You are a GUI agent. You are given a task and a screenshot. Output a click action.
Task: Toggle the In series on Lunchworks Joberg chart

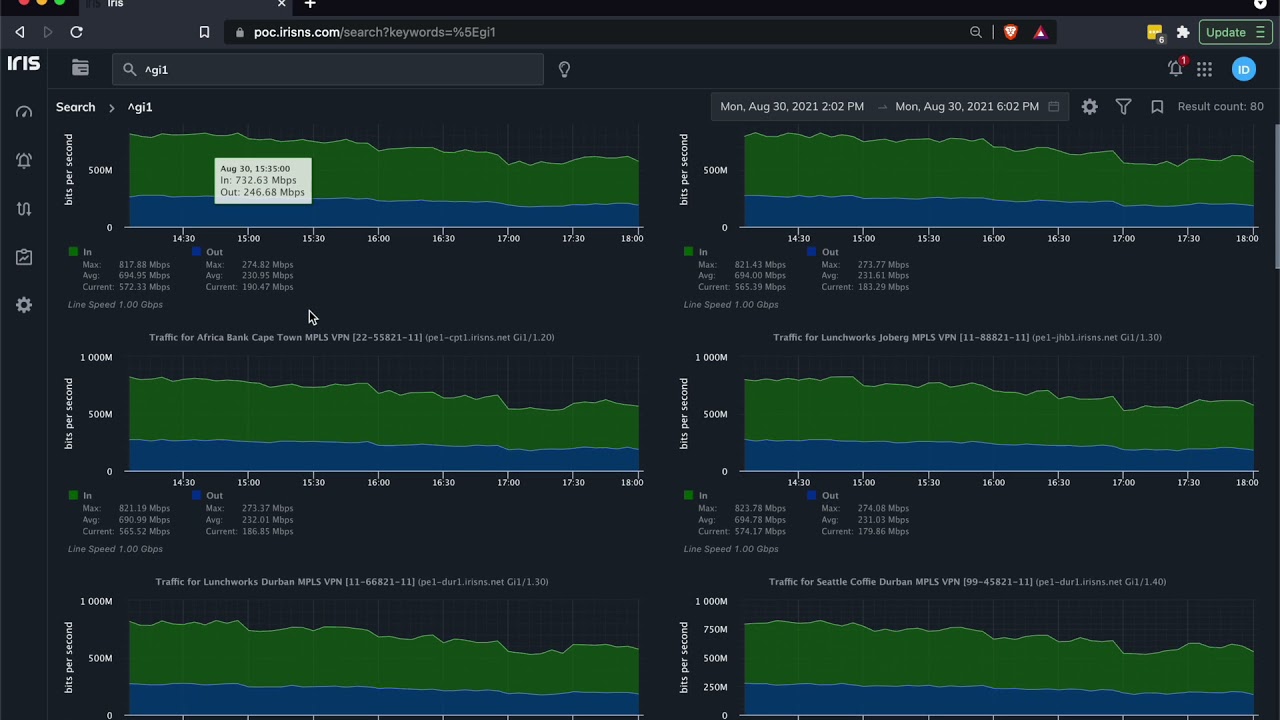tap(696, 495)
